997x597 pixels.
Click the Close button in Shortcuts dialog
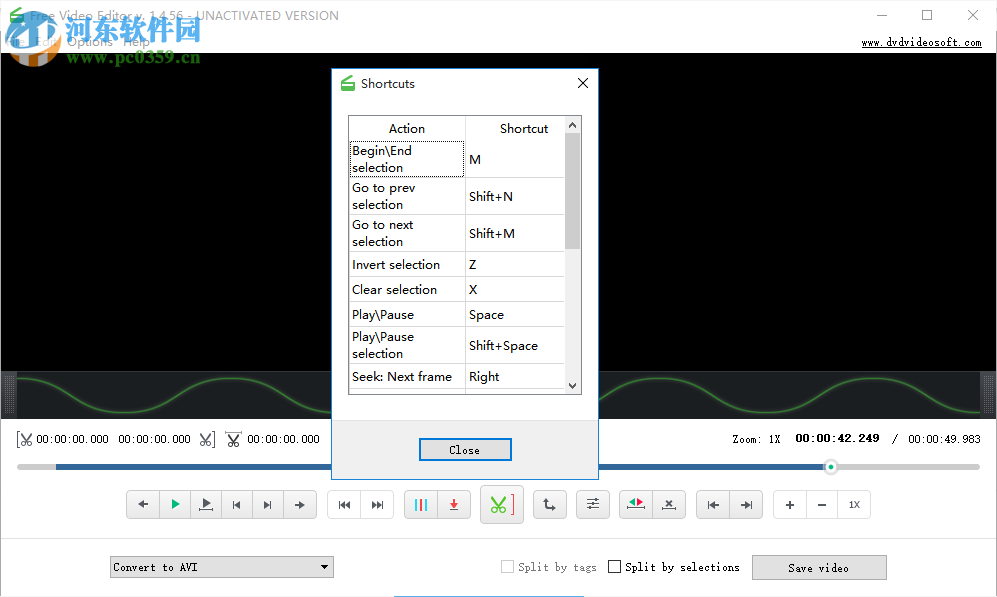point(465,449)
